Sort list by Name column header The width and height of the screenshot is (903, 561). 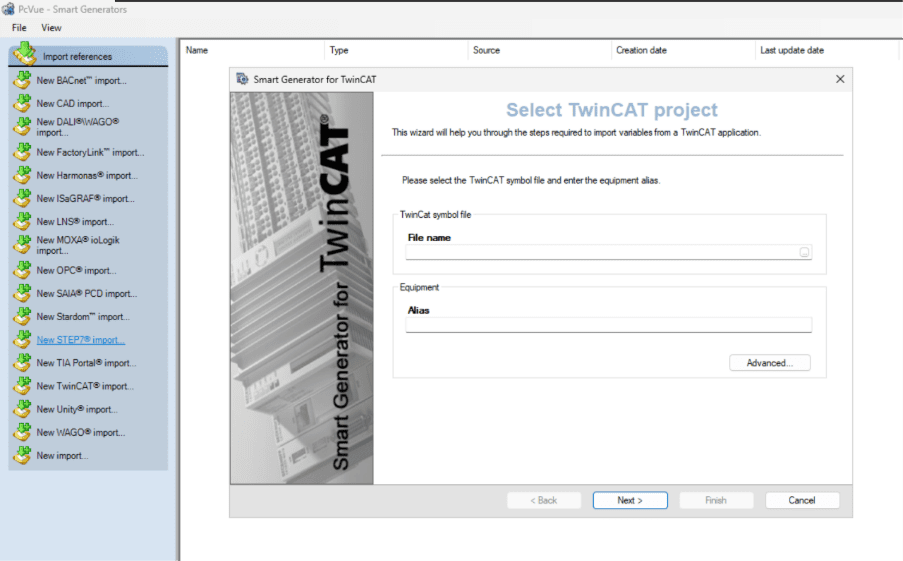pos(197,50)
